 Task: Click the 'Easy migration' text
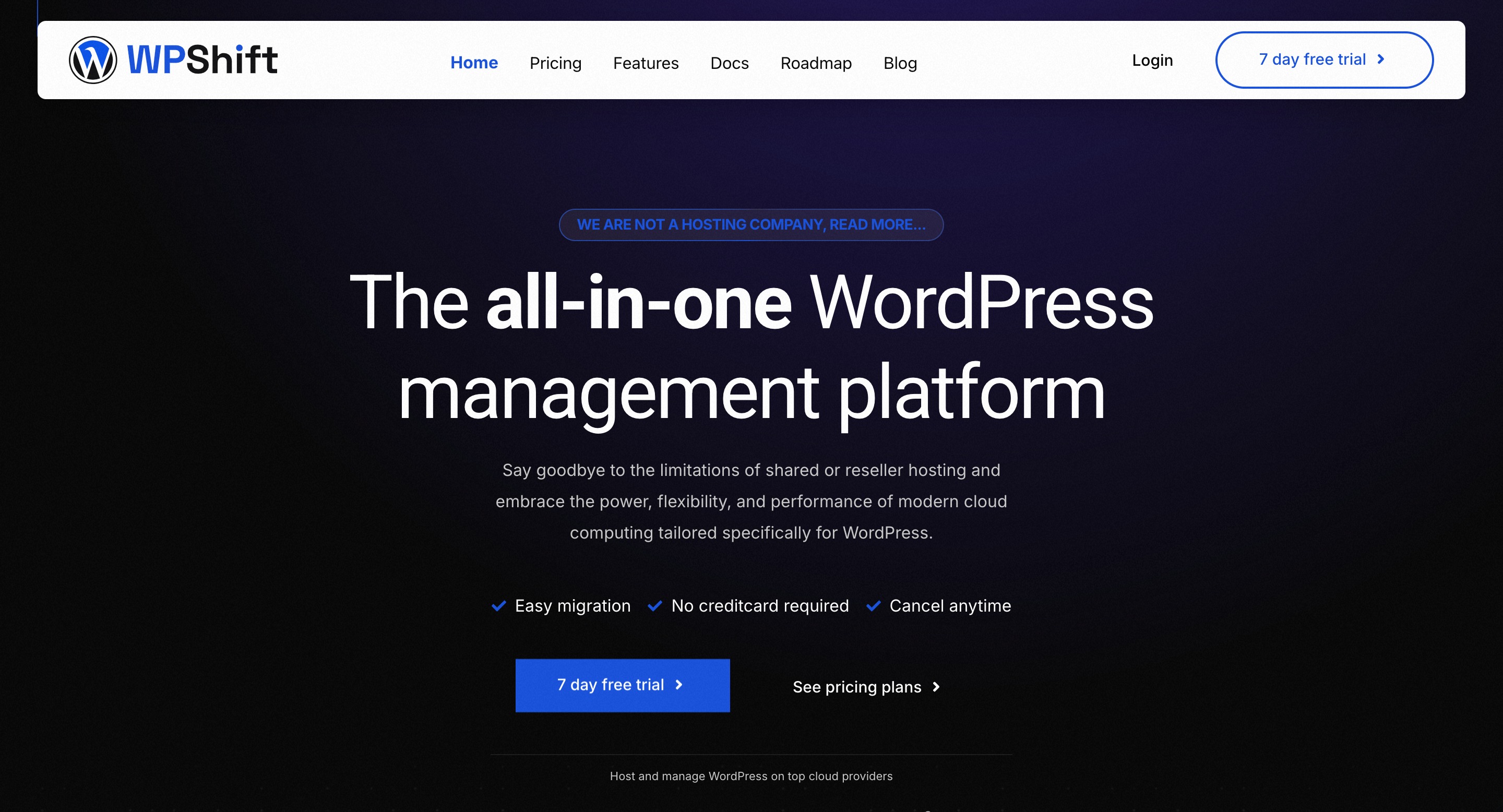[572, 606]
